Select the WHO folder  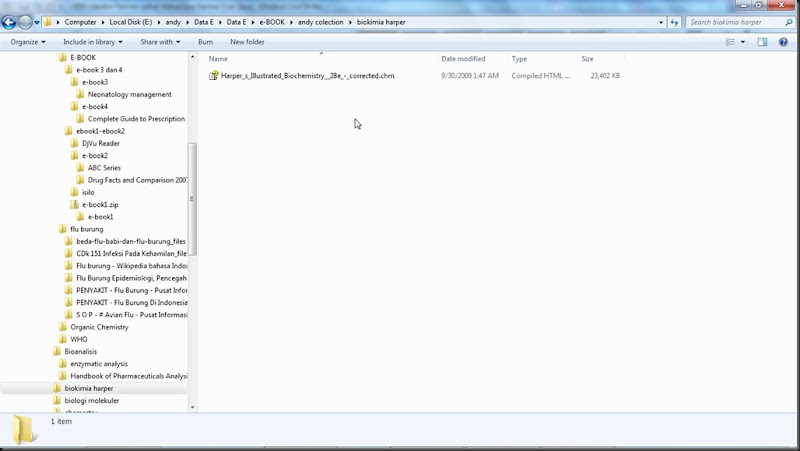click(79, 339)
